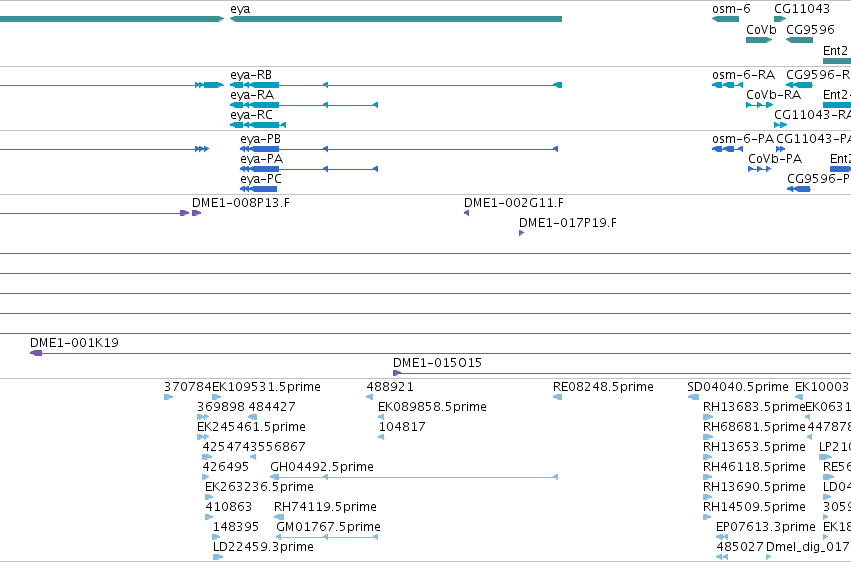This screenshot has height=562, width=851.
Task: Open the RH13690.5prime EST label
Action: click(754, 487)
